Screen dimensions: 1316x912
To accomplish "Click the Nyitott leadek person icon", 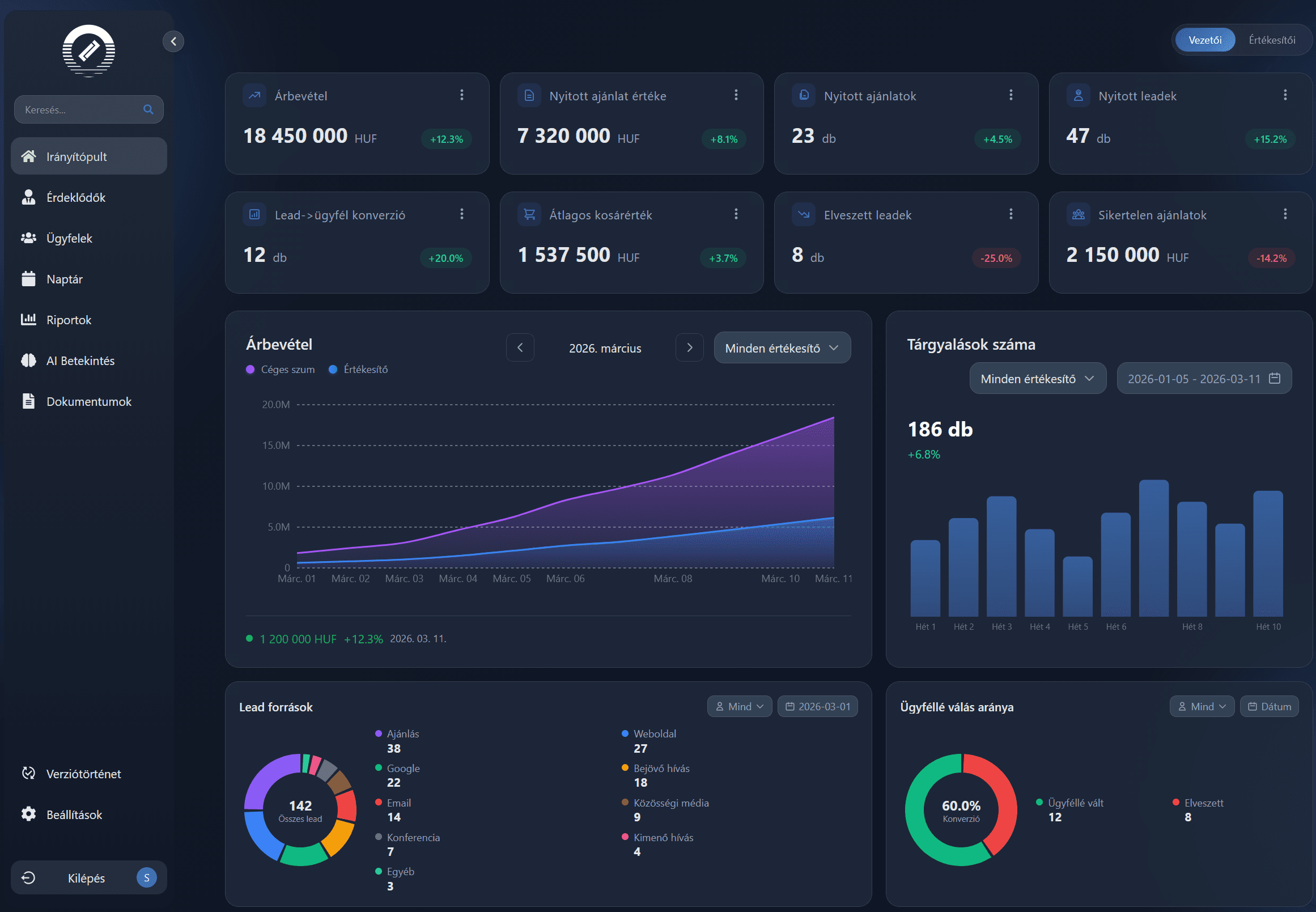I will coord(1079,95).
